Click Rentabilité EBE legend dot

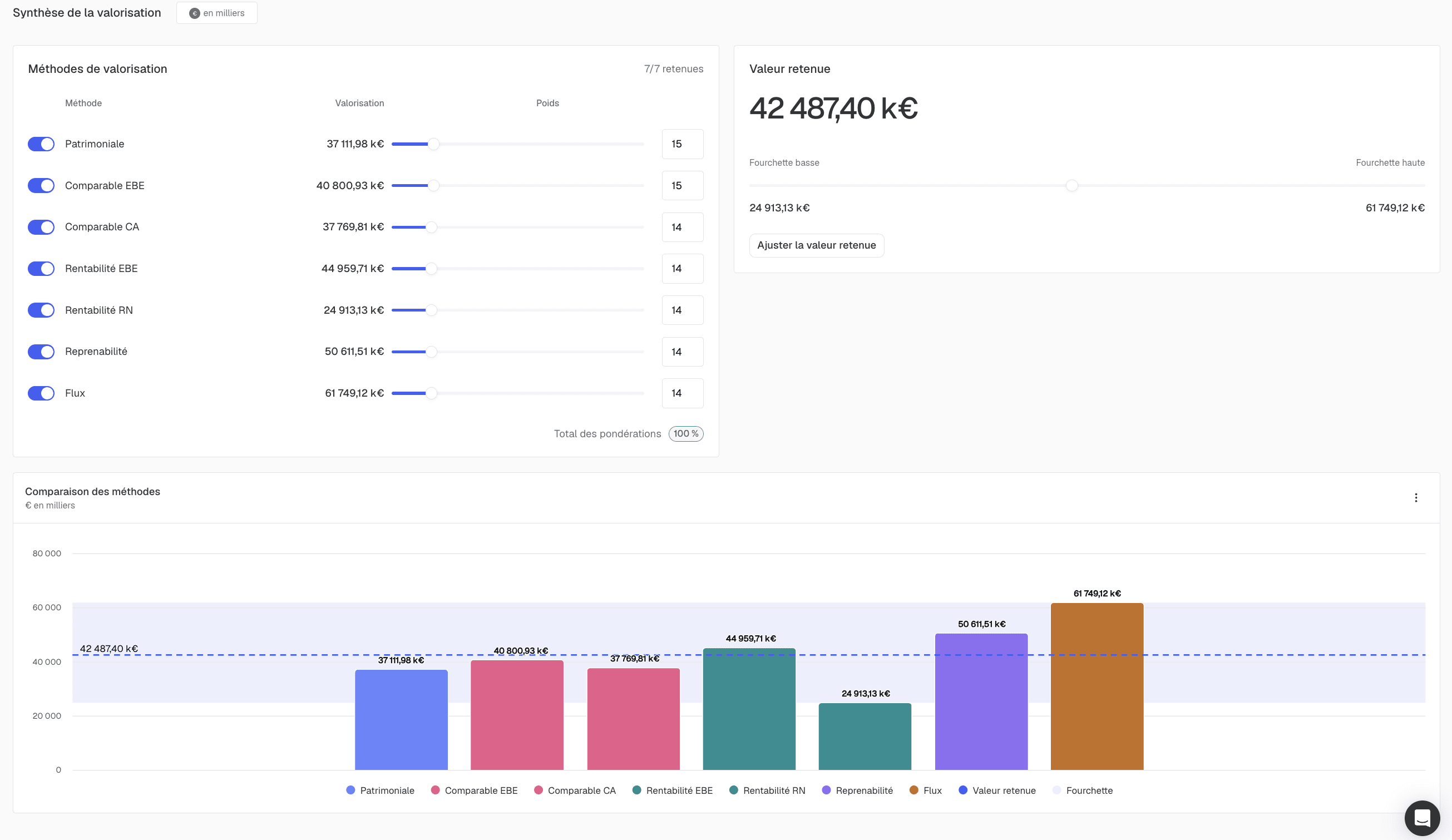click(x=636, y=790)
